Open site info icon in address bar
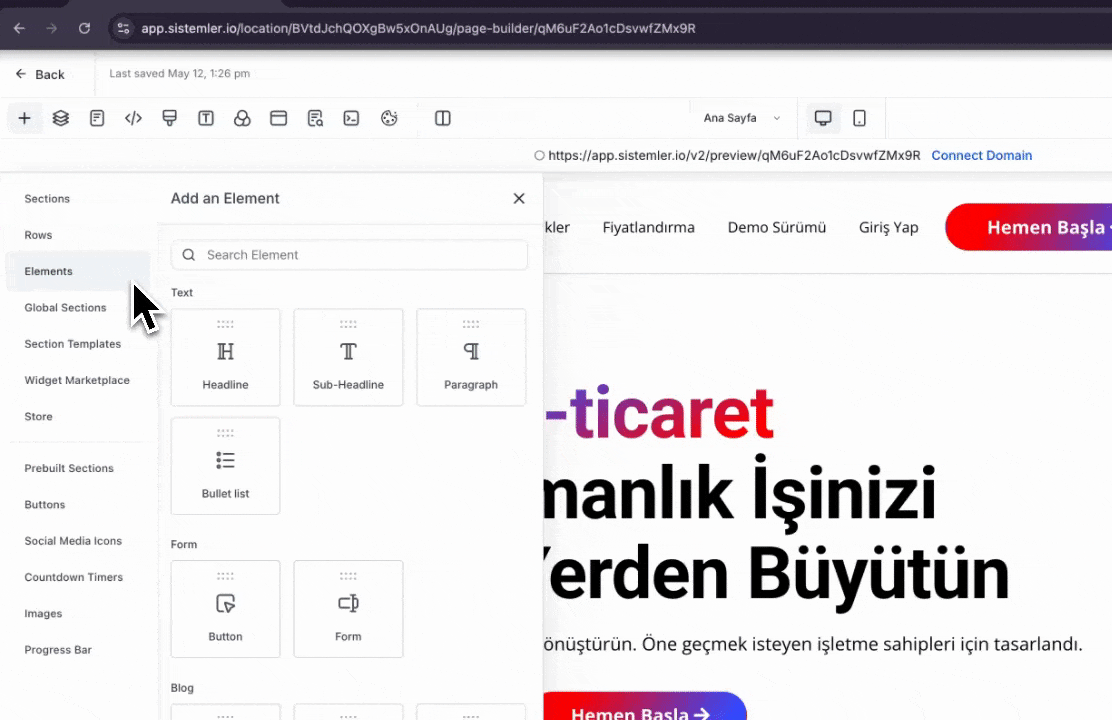This screenshot has height=720, width=1112. 123,28
